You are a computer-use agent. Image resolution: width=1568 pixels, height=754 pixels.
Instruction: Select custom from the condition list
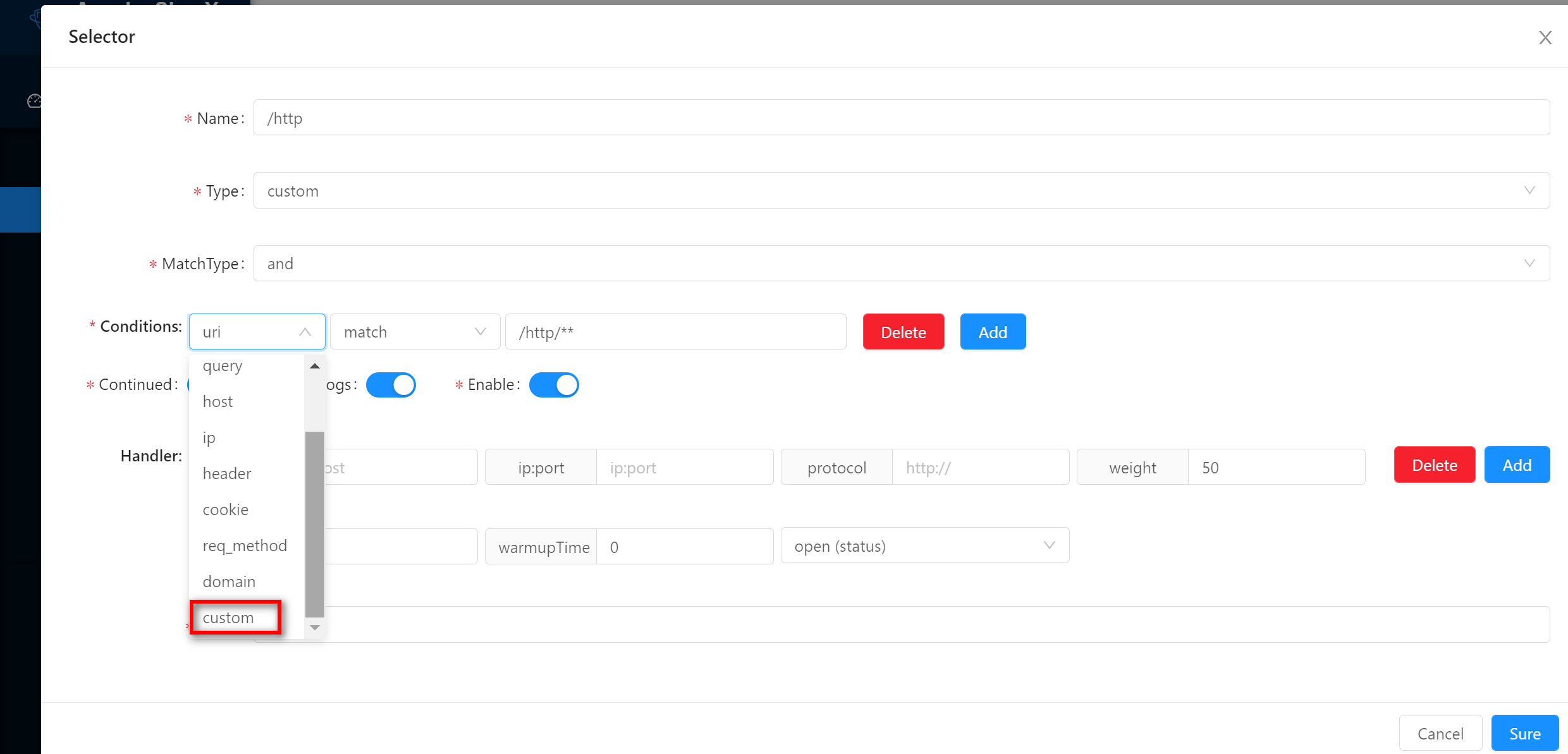point(228,617)
